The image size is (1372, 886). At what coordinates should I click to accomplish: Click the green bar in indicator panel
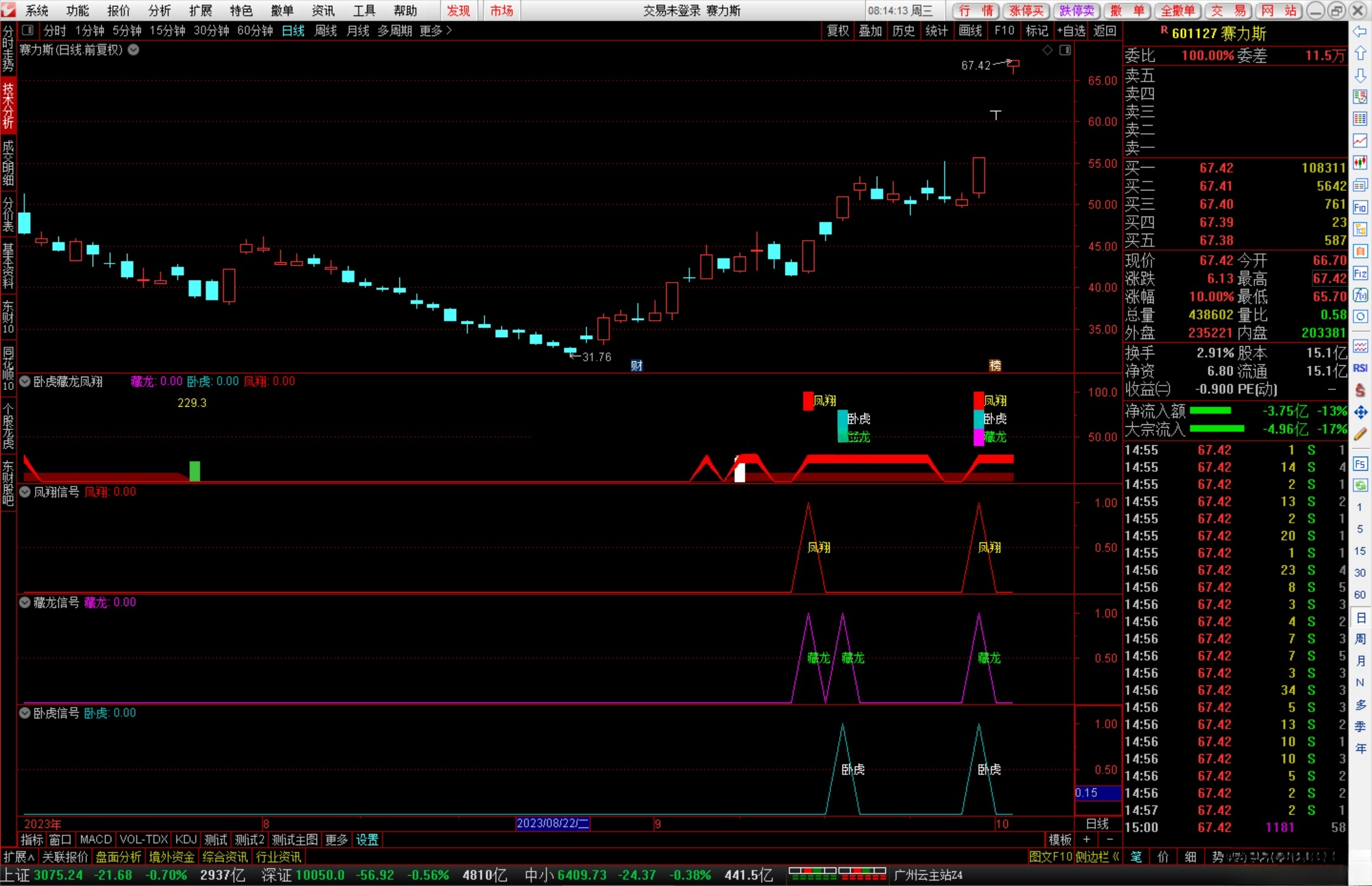click(194, 471)
